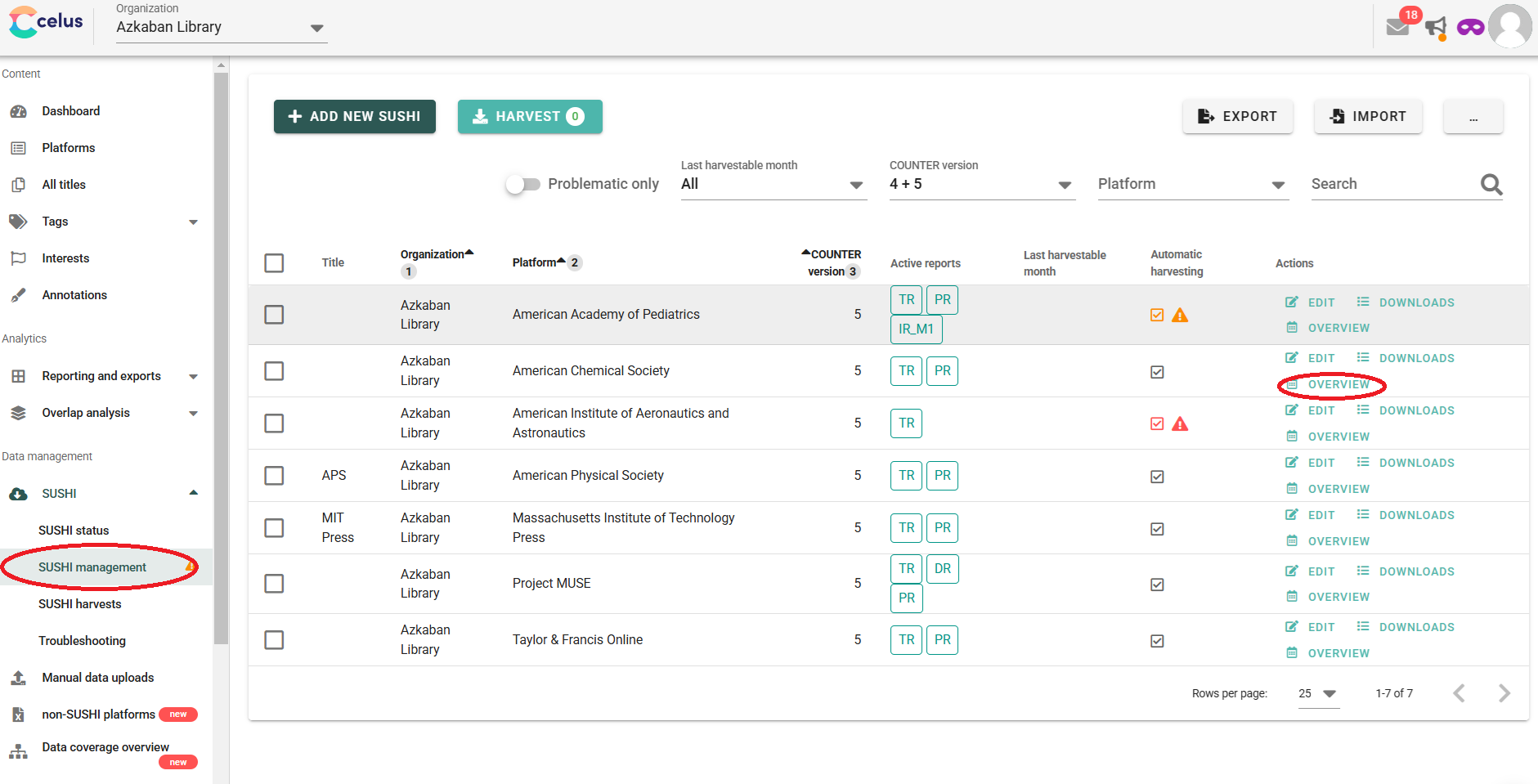The height and width of the screenshot is (784, 1538).
Task: Toggle automatic harvesting for Project MUSE
Action: tap(1157, 585)
